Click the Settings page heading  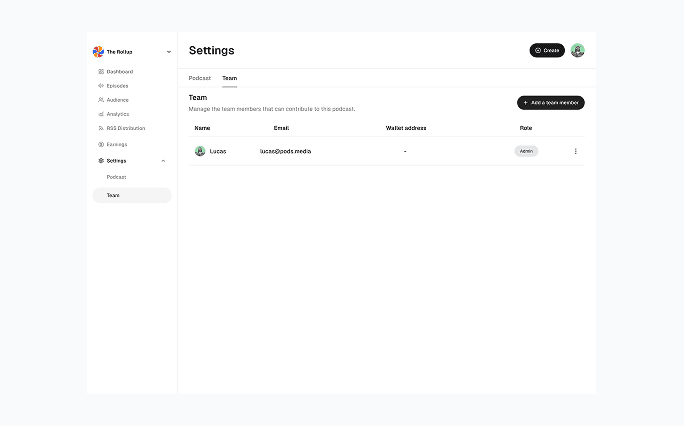212,51
